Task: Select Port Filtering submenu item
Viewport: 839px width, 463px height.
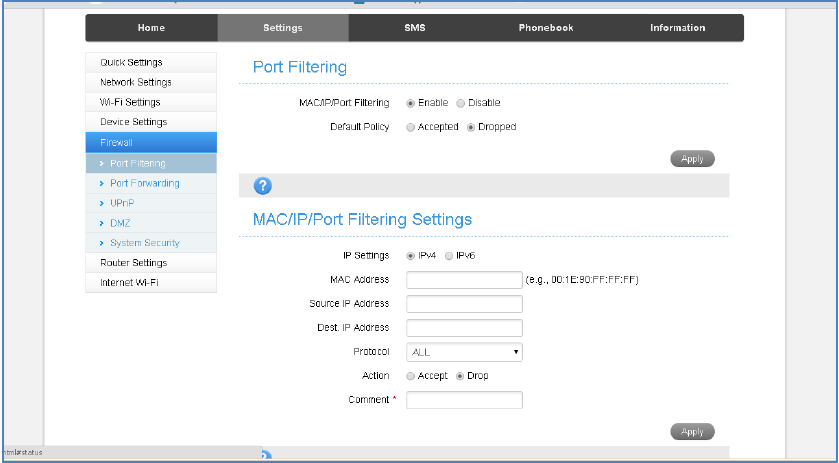Action: point(151,163)
